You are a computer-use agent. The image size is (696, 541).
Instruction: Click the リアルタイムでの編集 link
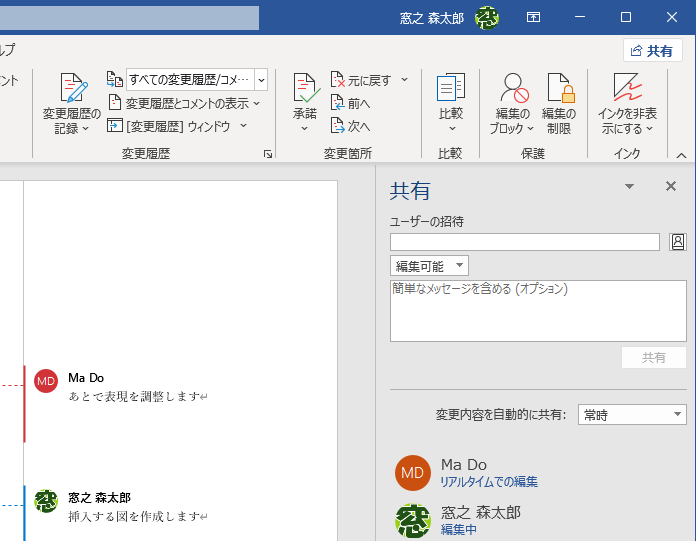(489, 482)
